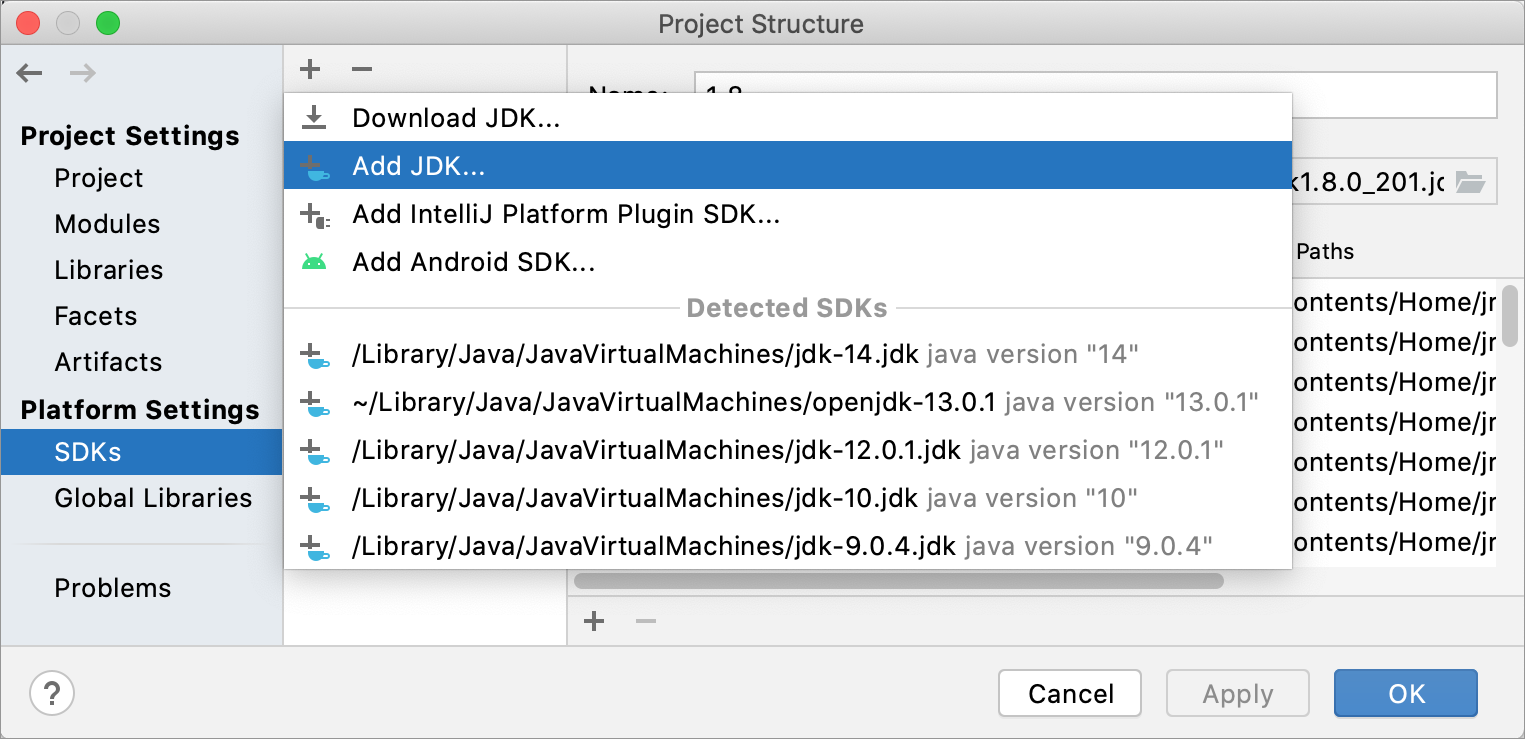Click the Download JDK download icon
This screenshot has height=739, width=1525.
coord(316,118)
